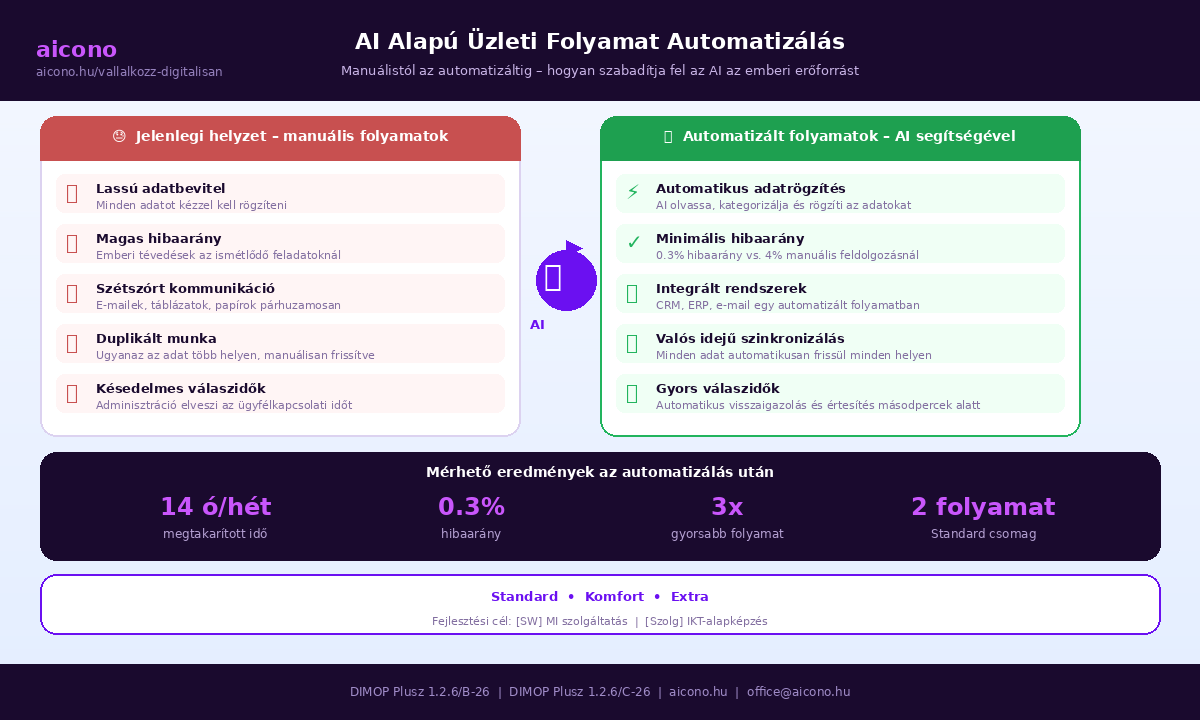Click the text '0.3% hibaarány vs. 4% manuális feldolgozásnál'
1200x720 pixels.
click(x=787, y=255)
